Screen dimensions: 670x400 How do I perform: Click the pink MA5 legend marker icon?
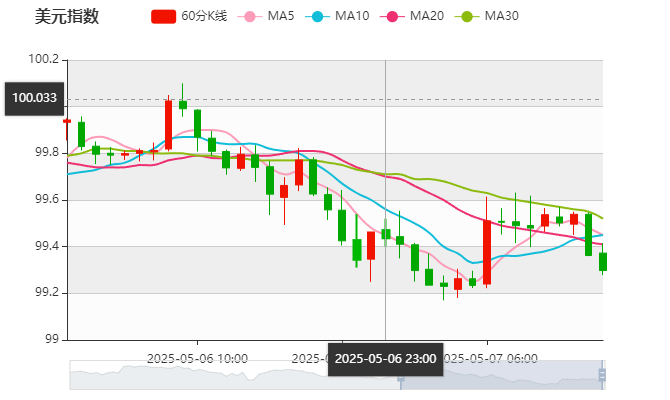pos(249,16)
